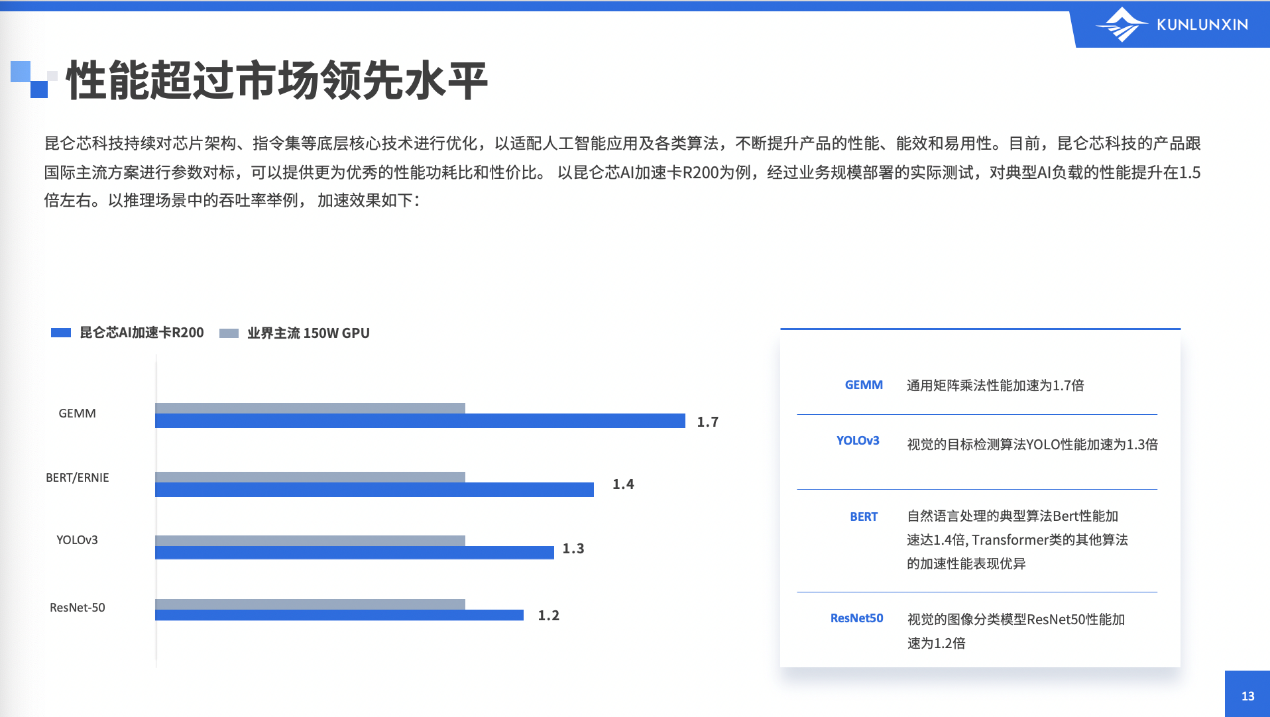The height and width of the screenshot is (717, 1270).
Task: Click the blue GEMM heading in the right panel
Action: (864, 384)
